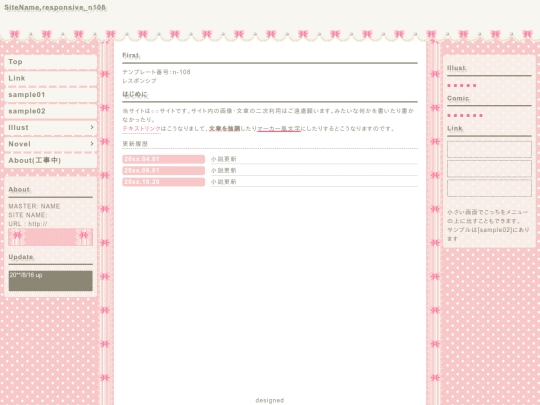Viewport: 540px width, 405px height.
Task: Click the bold 文章を強調 text
Action: tap(225, 129)
